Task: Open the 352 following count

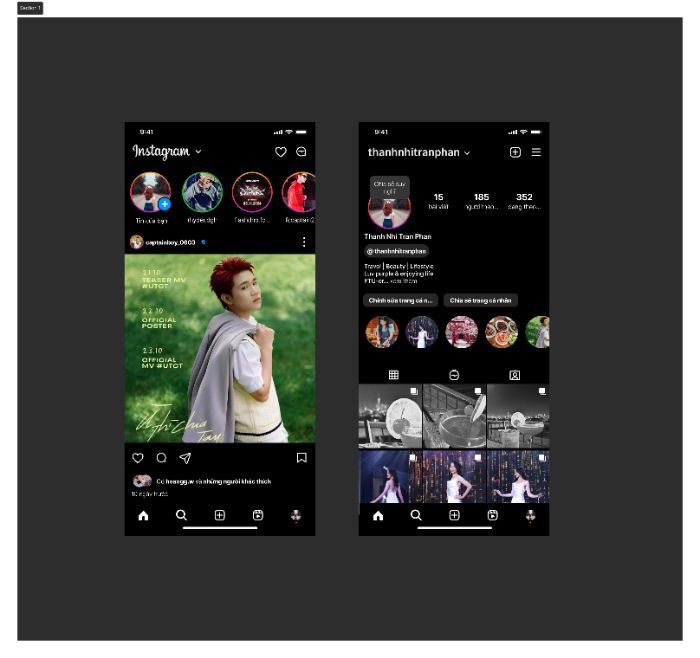Action: tap(524, 201)
